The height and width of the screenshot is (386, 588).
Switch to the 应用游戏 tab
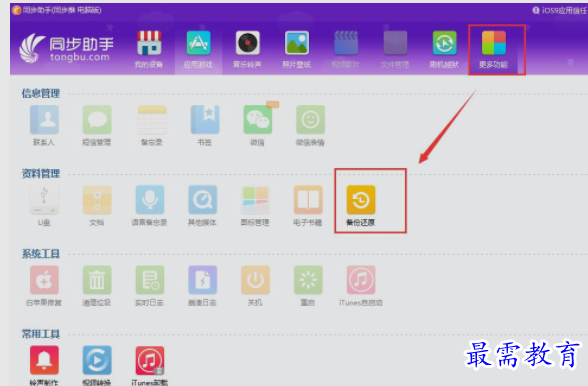click(x=198, y=50)
